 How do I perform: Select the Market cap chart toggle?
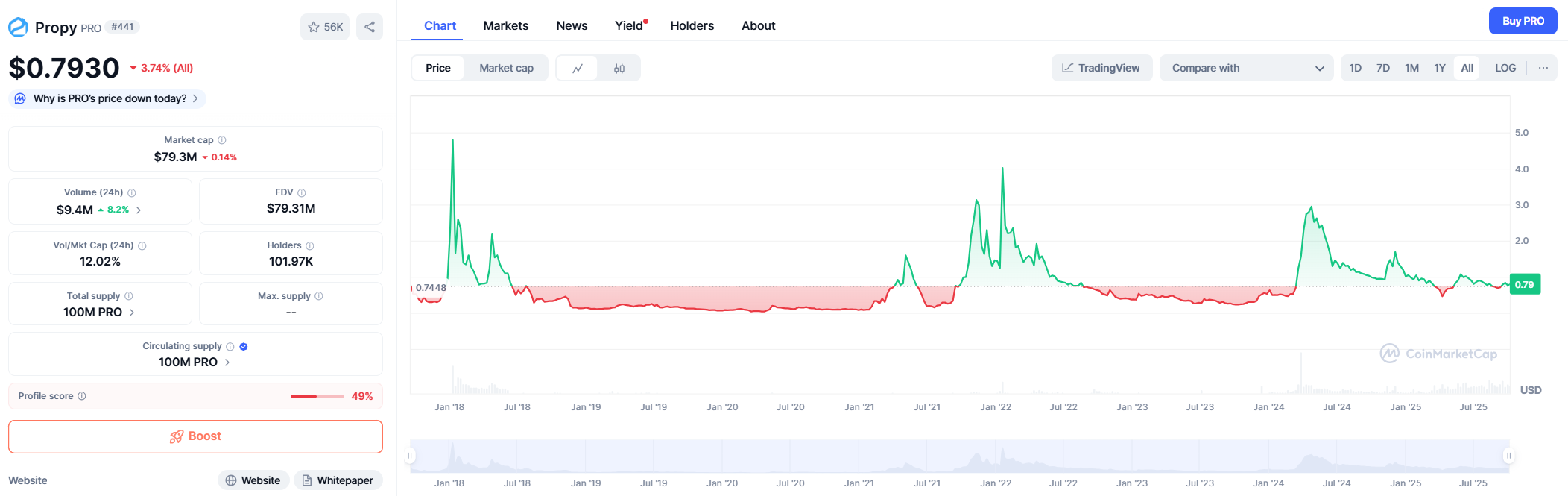pos(506,68)
